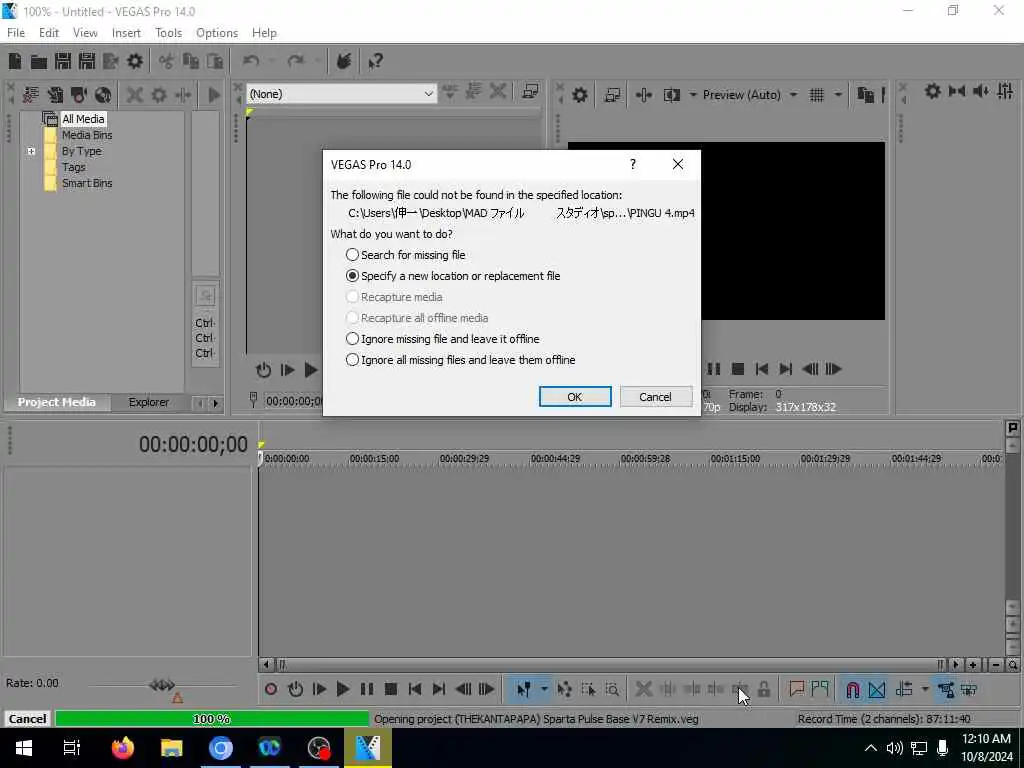The width and height of the screenshot is (1024, 768).
Task: Click the What's This help icon
Action: [376, 61]
